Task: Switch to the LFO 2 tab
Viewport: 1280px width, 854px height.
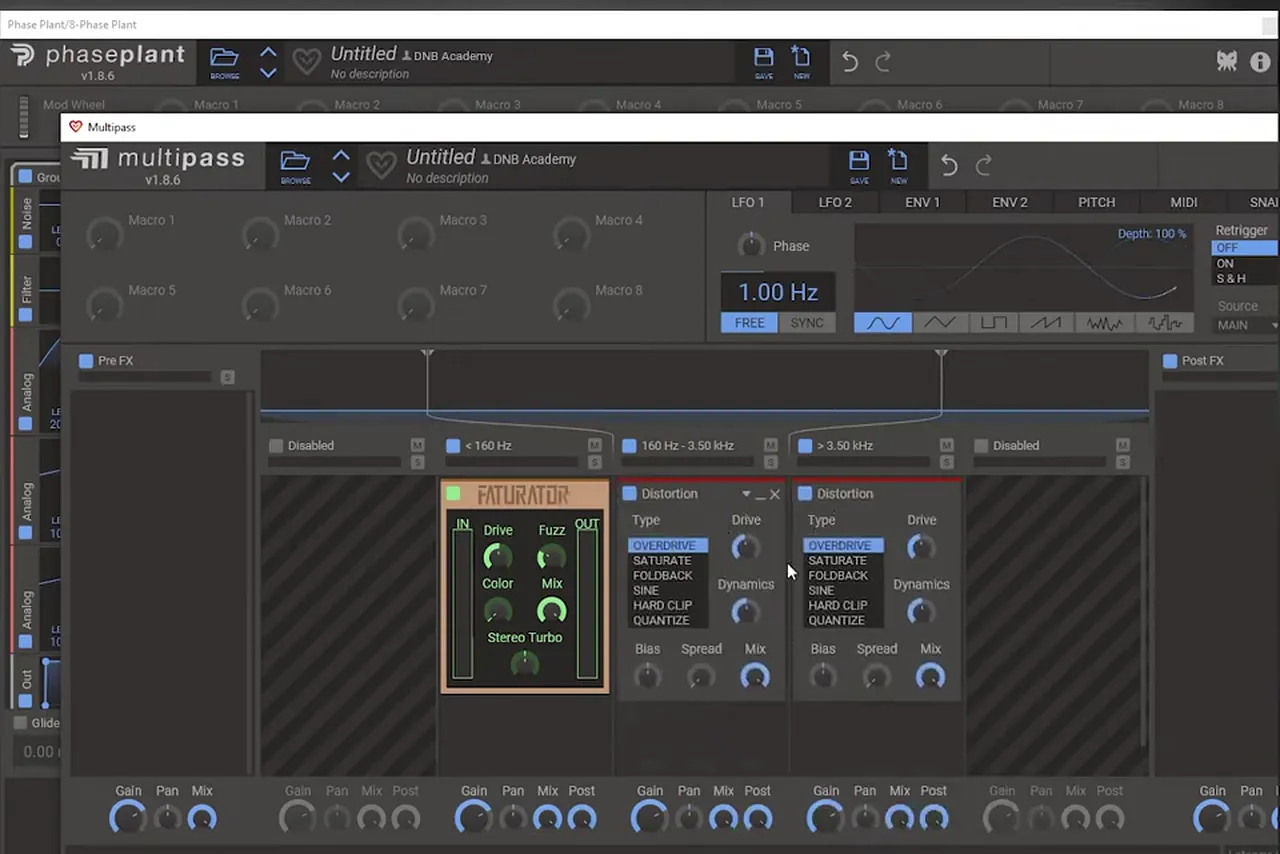Action: [x=835, y=202]
